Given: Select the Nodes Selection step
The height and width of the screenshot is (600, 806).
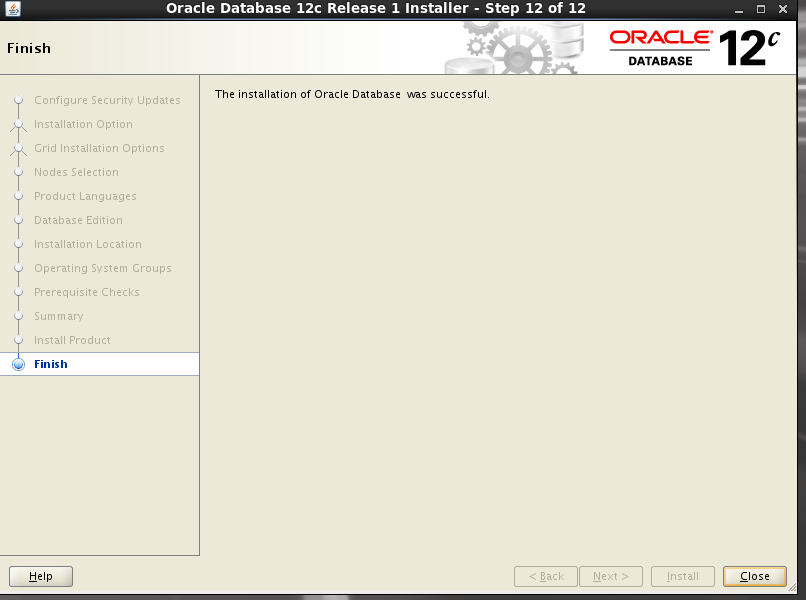Looking at the screenshot, I should (x=76, y=172).
